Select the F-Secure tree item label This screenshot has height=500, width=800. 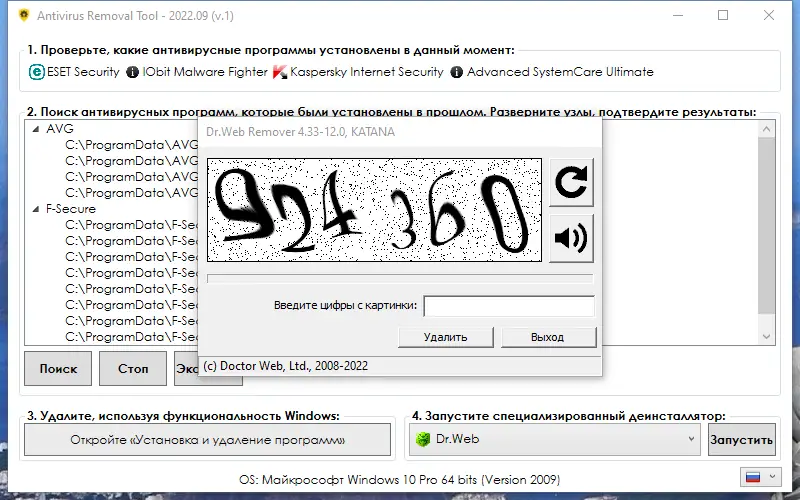(x=70, y=209)
